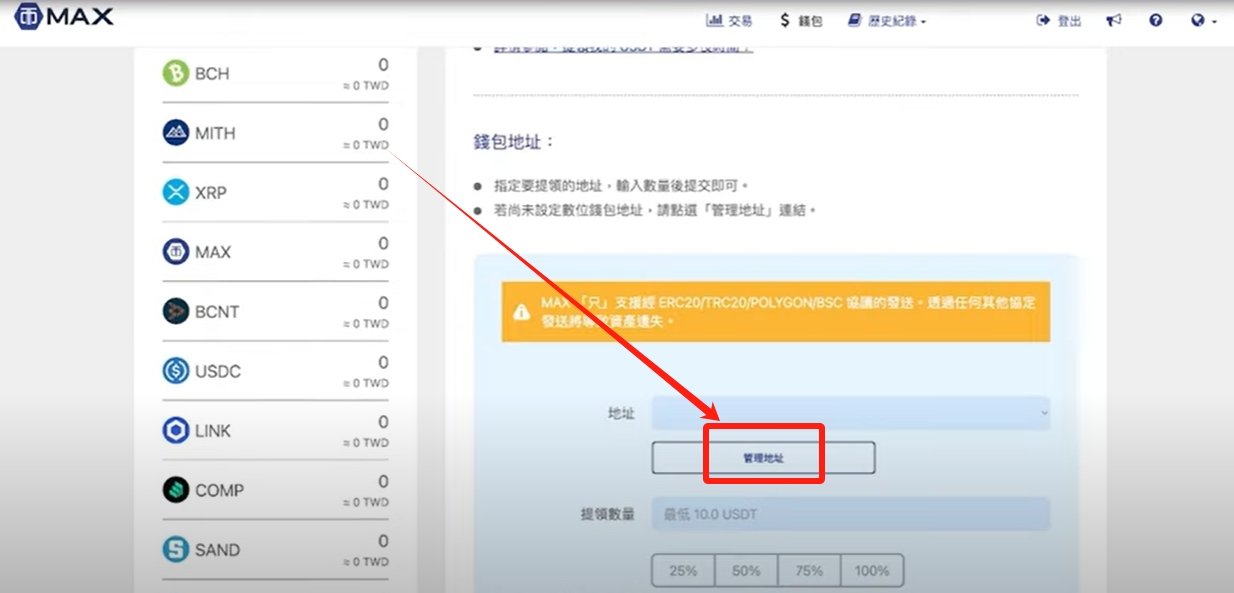
Task: Click the 指定要提領的地址 instruction line
Action: click(622, 186)
